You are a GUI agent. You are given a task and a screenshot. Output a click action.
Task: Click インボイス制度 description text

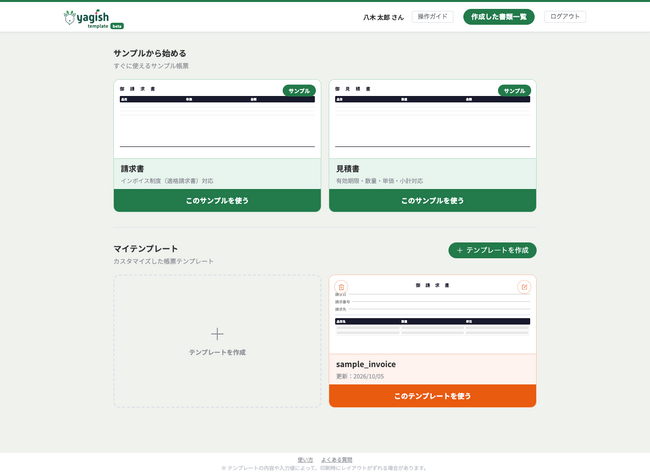click(x=167, y=181)
